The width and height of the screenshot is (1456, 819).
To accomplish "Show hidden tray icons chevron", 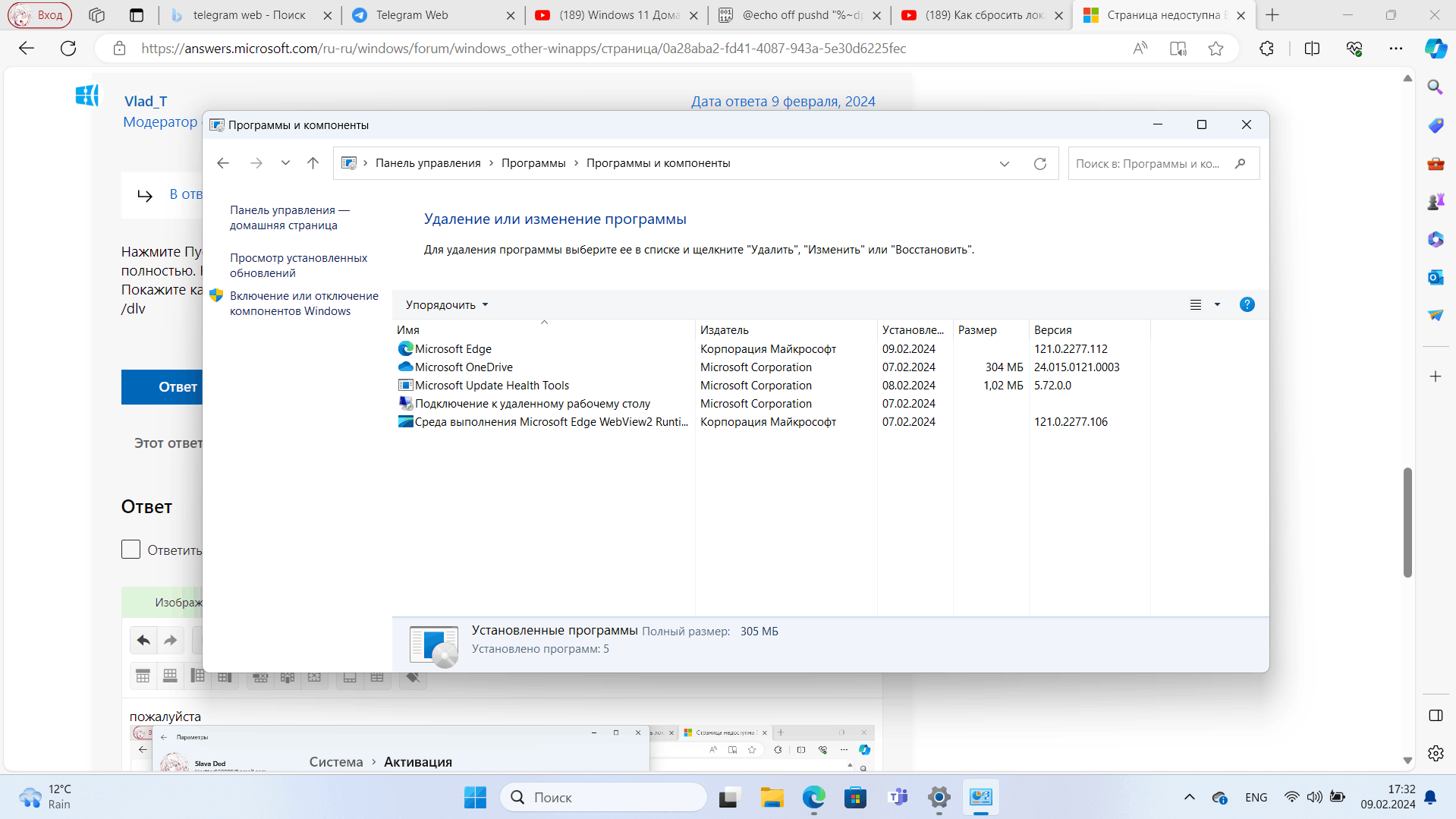I will click(x=1189, y=797).
